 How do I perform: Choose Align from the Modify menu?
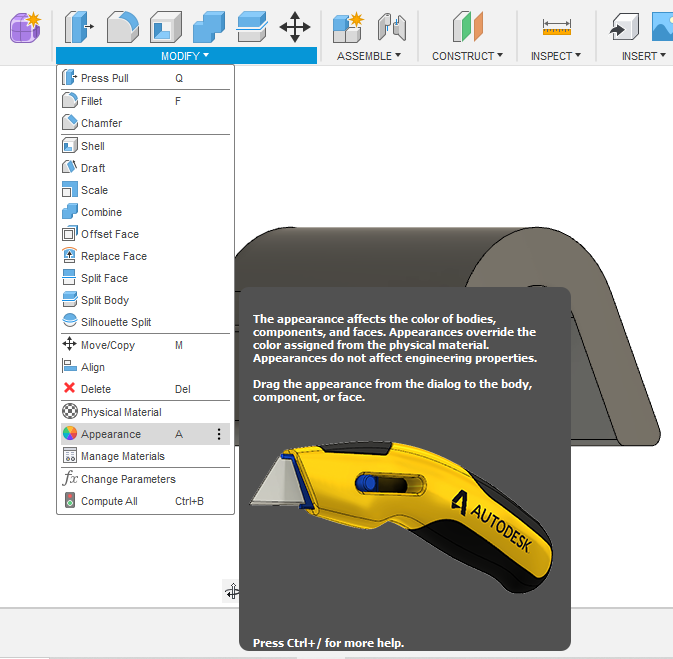pos(146,367)
